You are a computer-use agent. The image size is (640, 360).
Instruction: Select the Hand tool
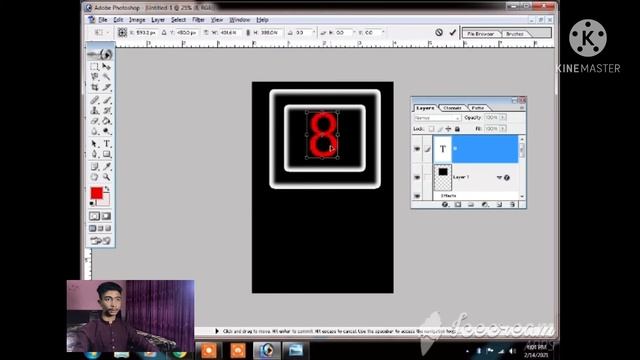click(x=94, y=177)
